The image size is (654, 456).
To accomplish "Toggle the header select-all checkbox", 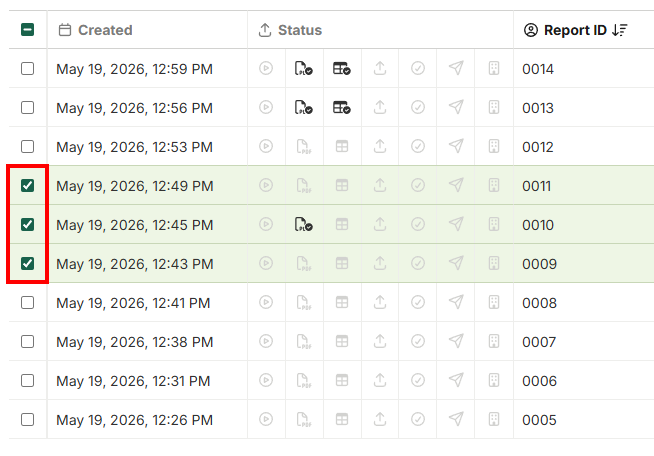I will tap(28, 30).
